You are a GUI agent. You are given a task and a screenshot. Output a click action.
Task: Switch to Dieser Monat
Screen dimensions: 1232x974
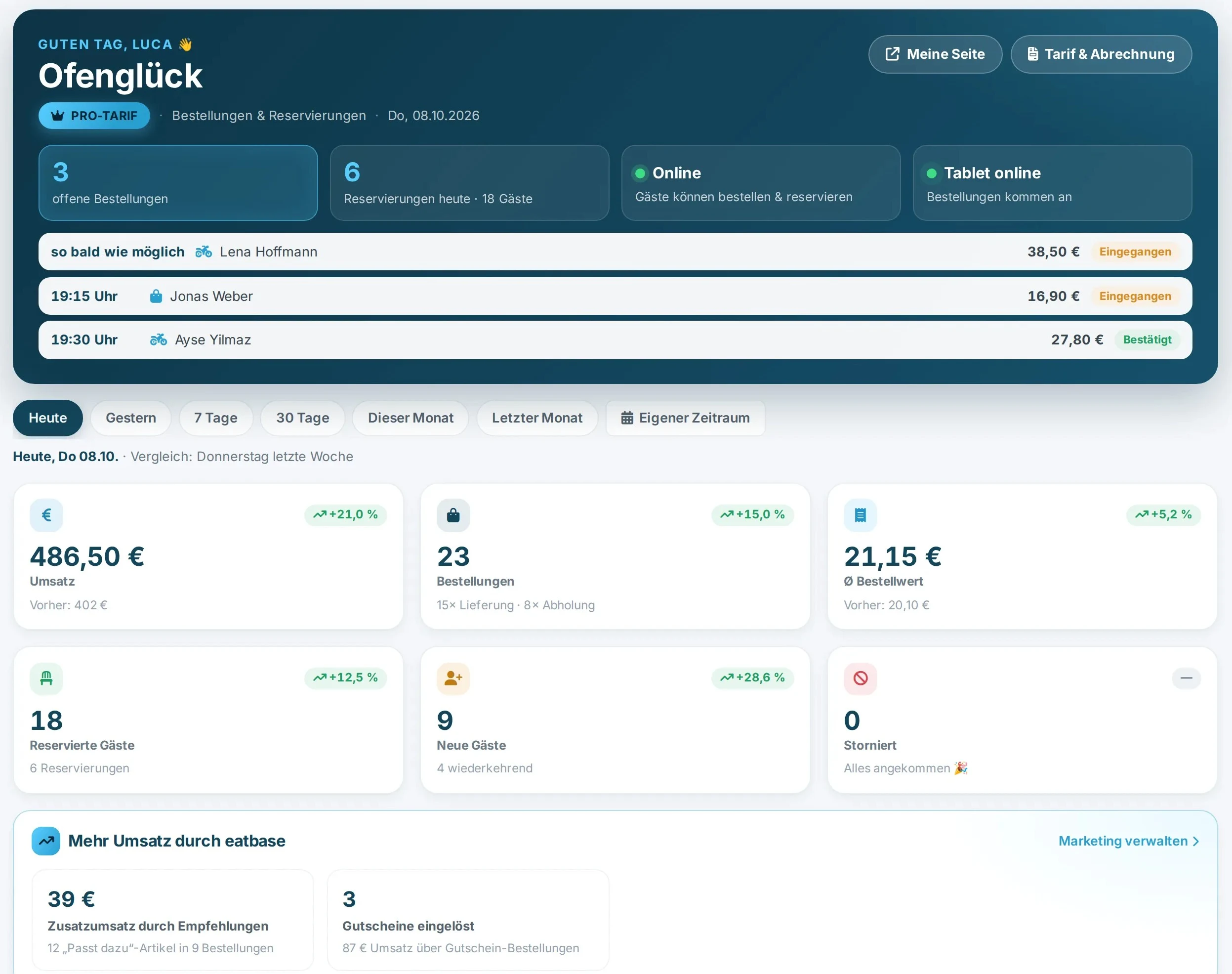pos(411,418)
